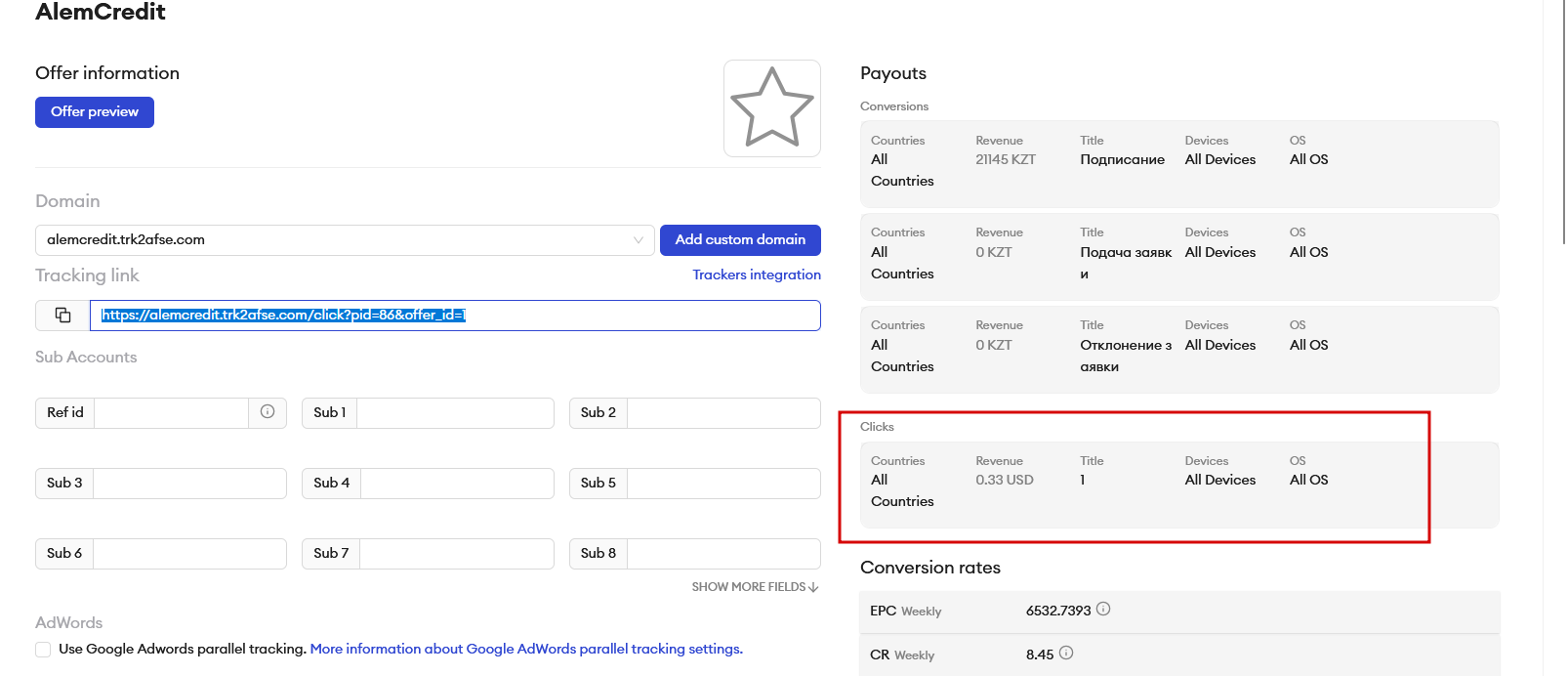Click the page vertical scrollbar
Screen dimensions: 1568x676
[x=1564, y=122]
